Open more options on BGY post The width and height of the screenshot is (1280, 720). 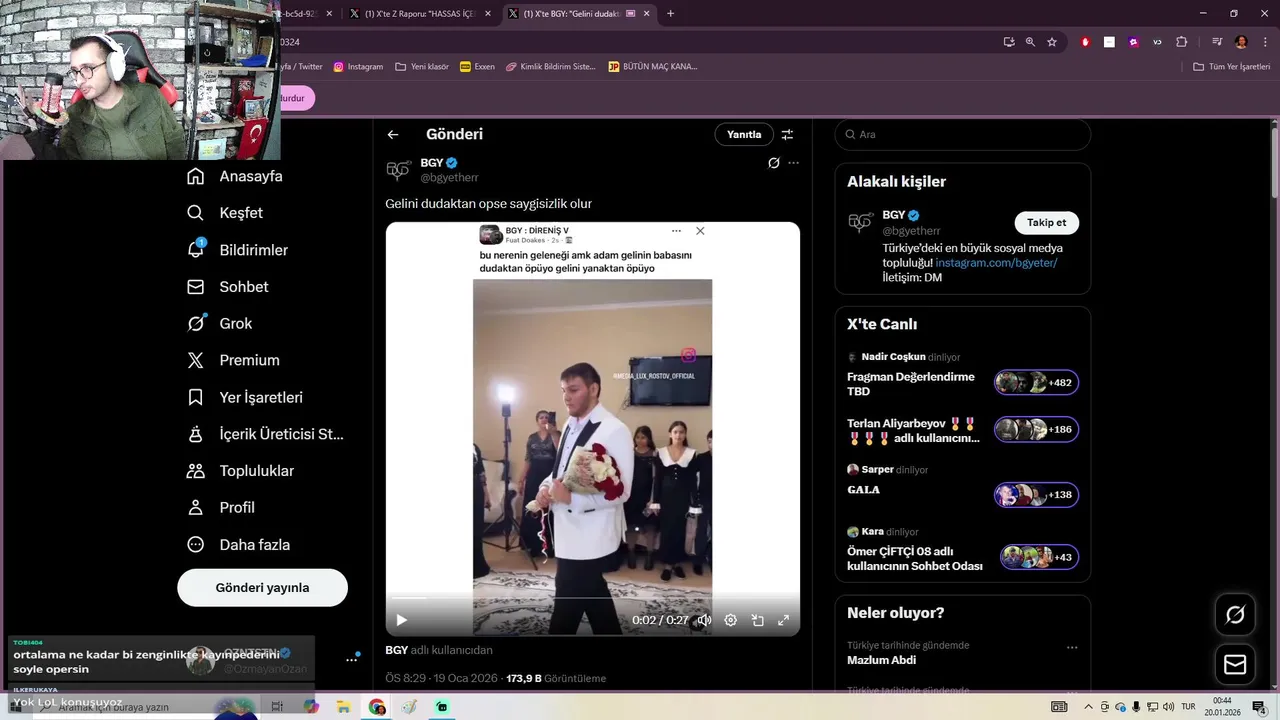793,163
